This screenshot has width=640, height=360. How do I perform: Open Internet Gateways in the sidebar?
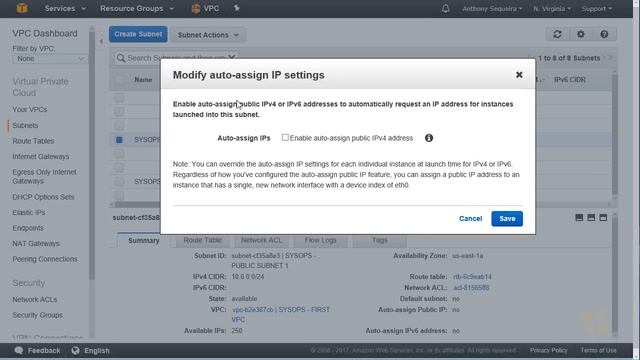41,156
